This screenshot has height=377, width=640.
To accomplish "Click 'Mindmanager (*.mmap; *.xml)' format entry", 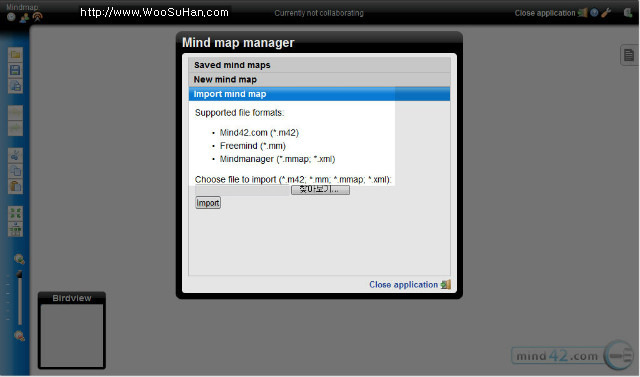I will pyautogui.click(x=277, y=159).
